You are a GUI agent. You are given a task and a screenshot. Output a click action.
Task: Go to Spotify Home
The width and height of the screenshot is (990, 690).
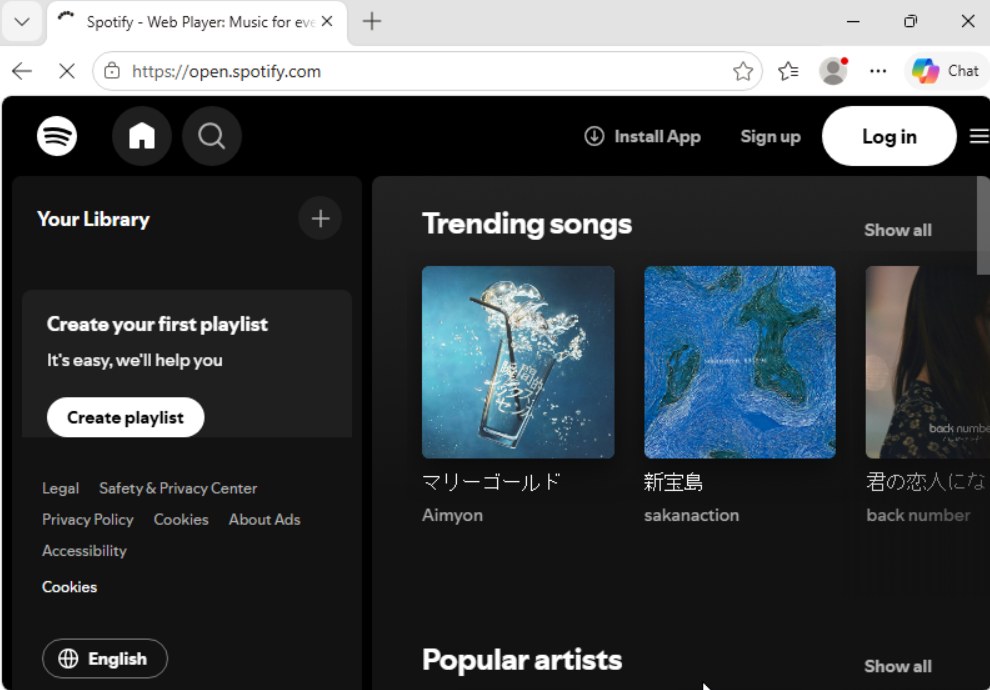click(x=142, y=136)
